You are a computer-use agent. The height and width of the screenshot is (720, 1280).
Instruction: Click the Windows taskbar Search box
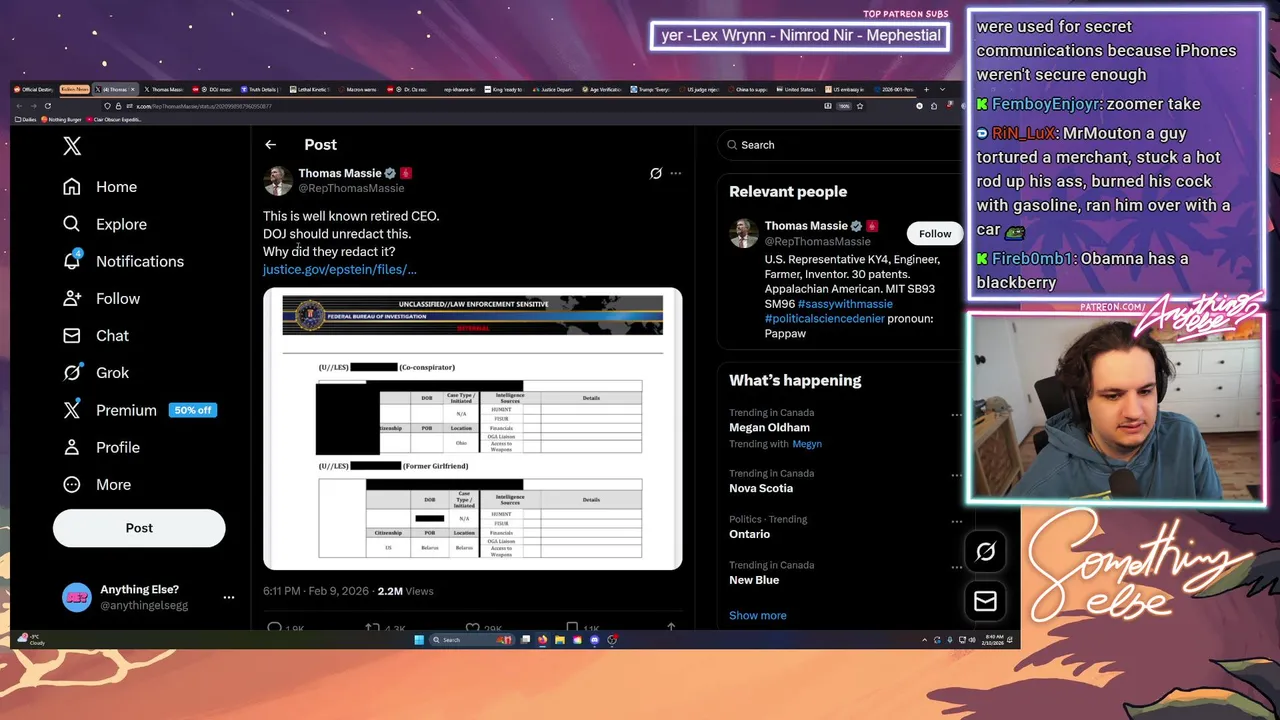pos(472,640)
